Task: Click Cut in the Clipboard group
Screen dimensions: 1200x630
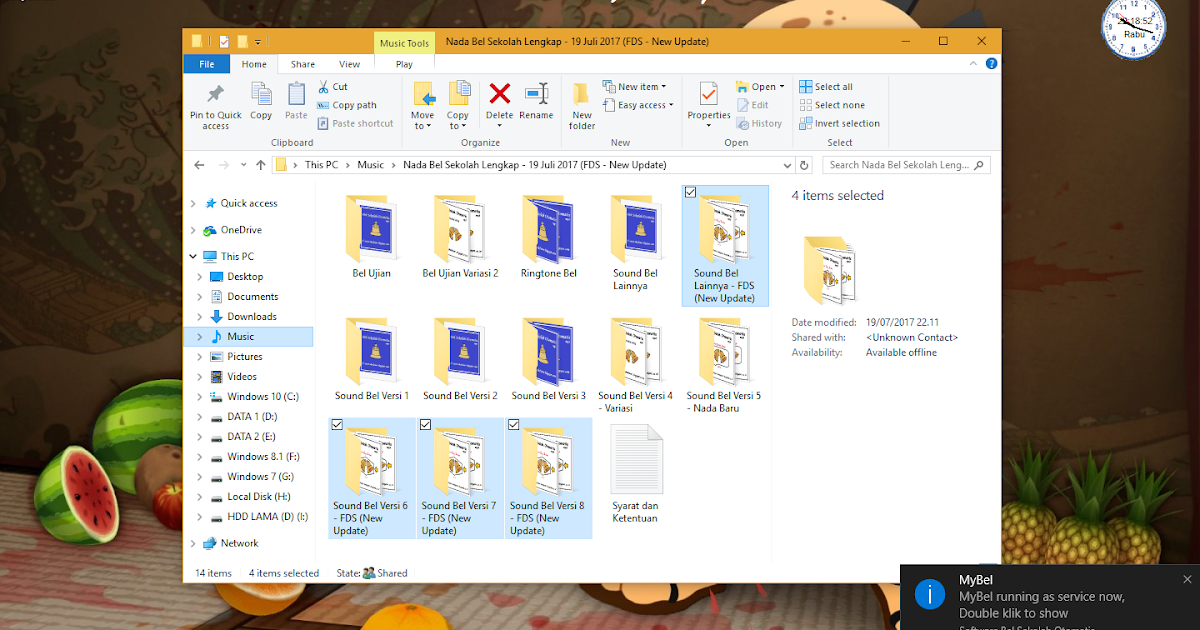Action: click(x=333, y=87)
